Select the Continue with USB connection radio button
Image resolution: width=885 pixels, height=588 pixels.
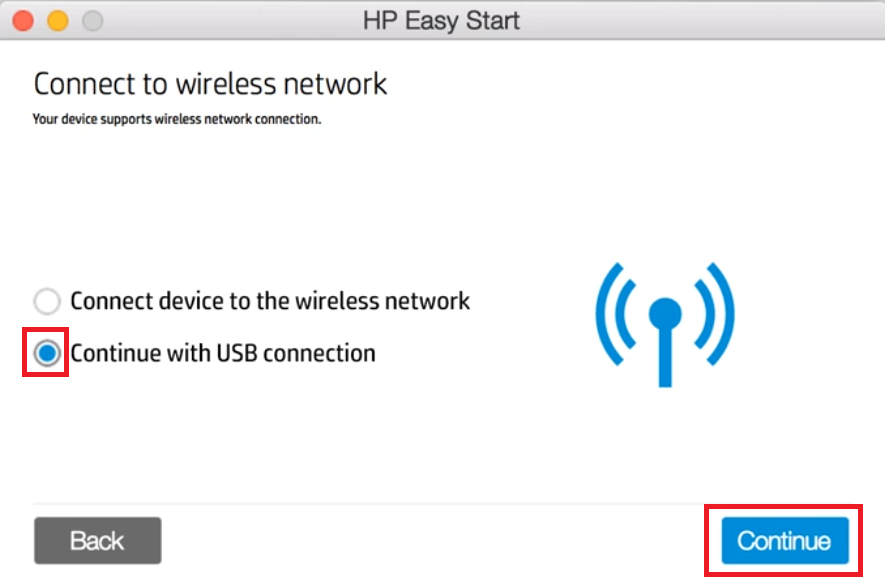click(x=47, y=353)
